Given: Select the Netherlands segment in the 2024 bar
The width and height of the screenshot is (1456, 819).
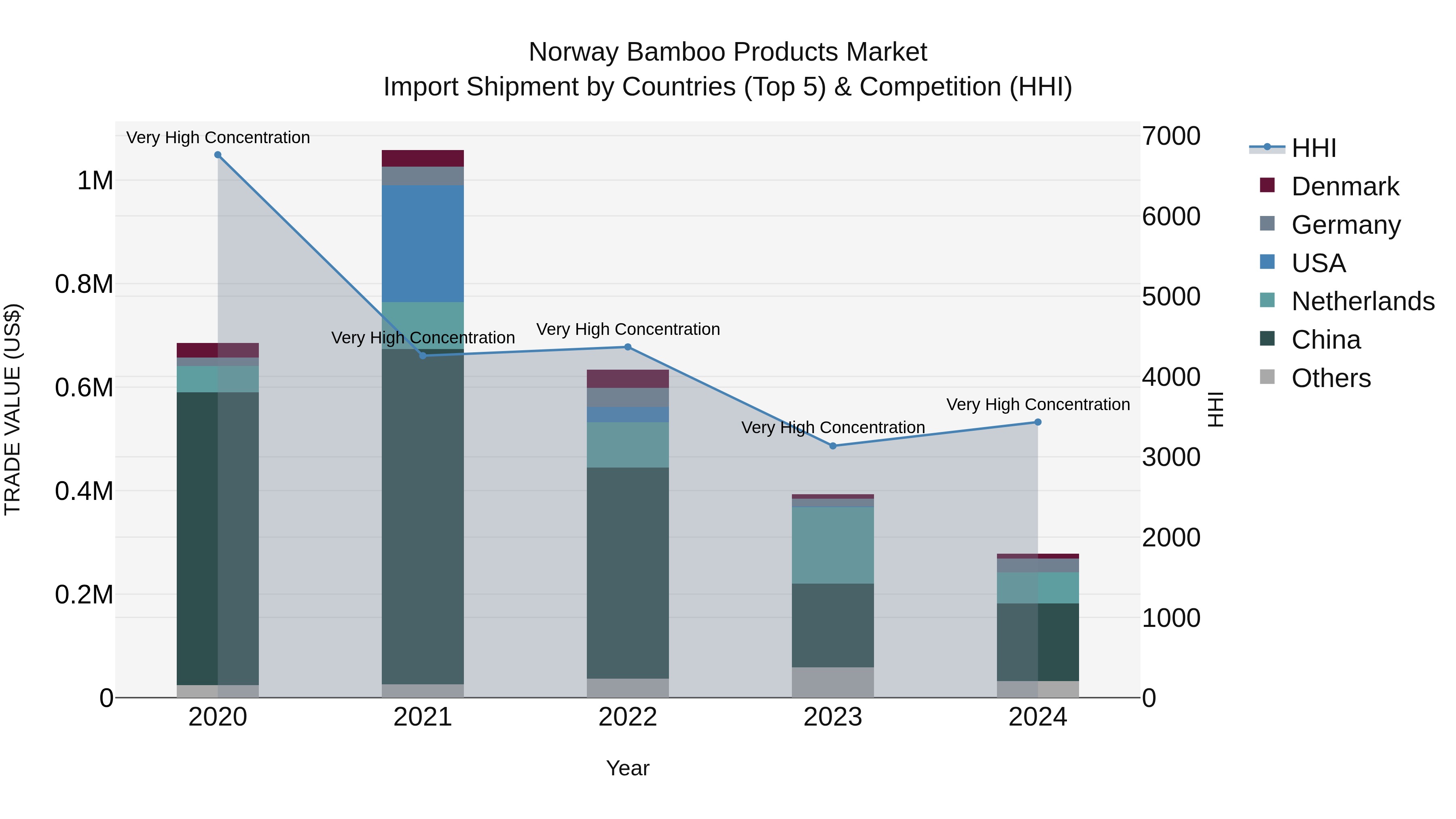Looking at the screenshot, I should [x=1038, y=588].
